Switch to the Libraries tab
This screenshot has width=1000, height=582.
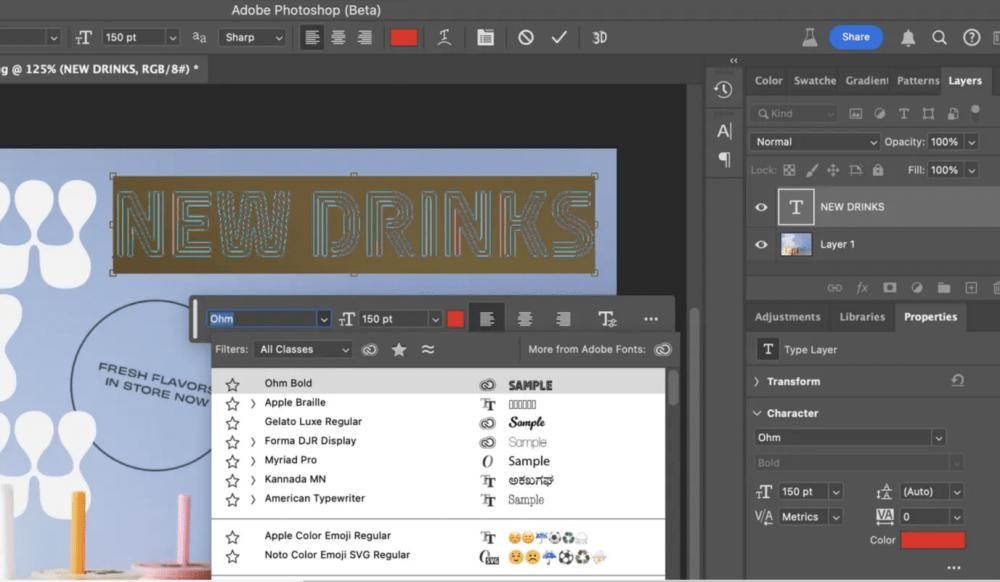tap(862, 317)
